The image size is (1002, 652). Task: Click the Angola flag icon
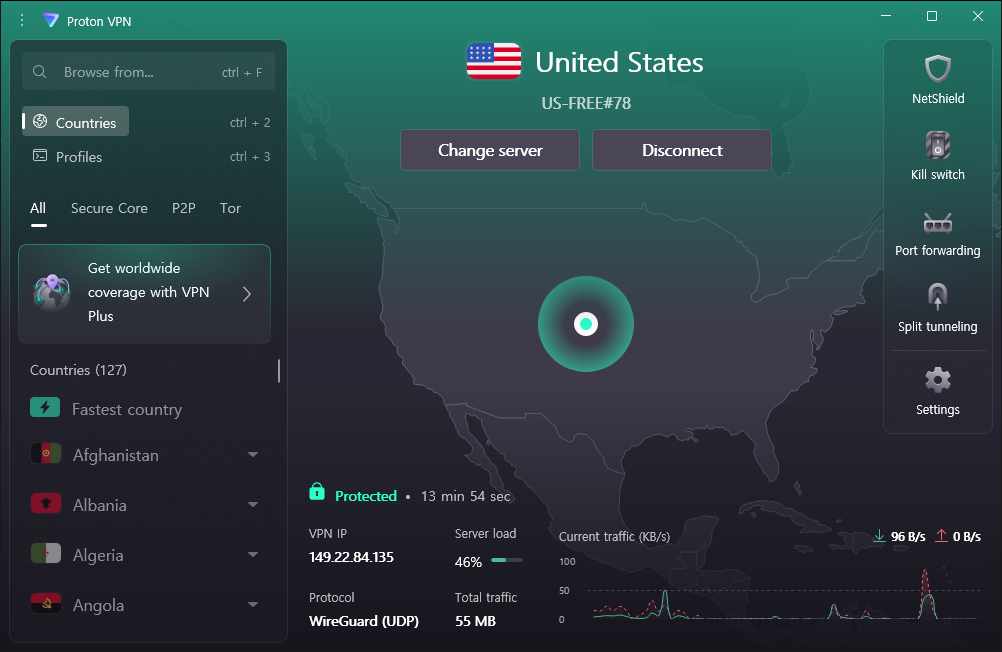pyautogui.click(x=45, y=603)
